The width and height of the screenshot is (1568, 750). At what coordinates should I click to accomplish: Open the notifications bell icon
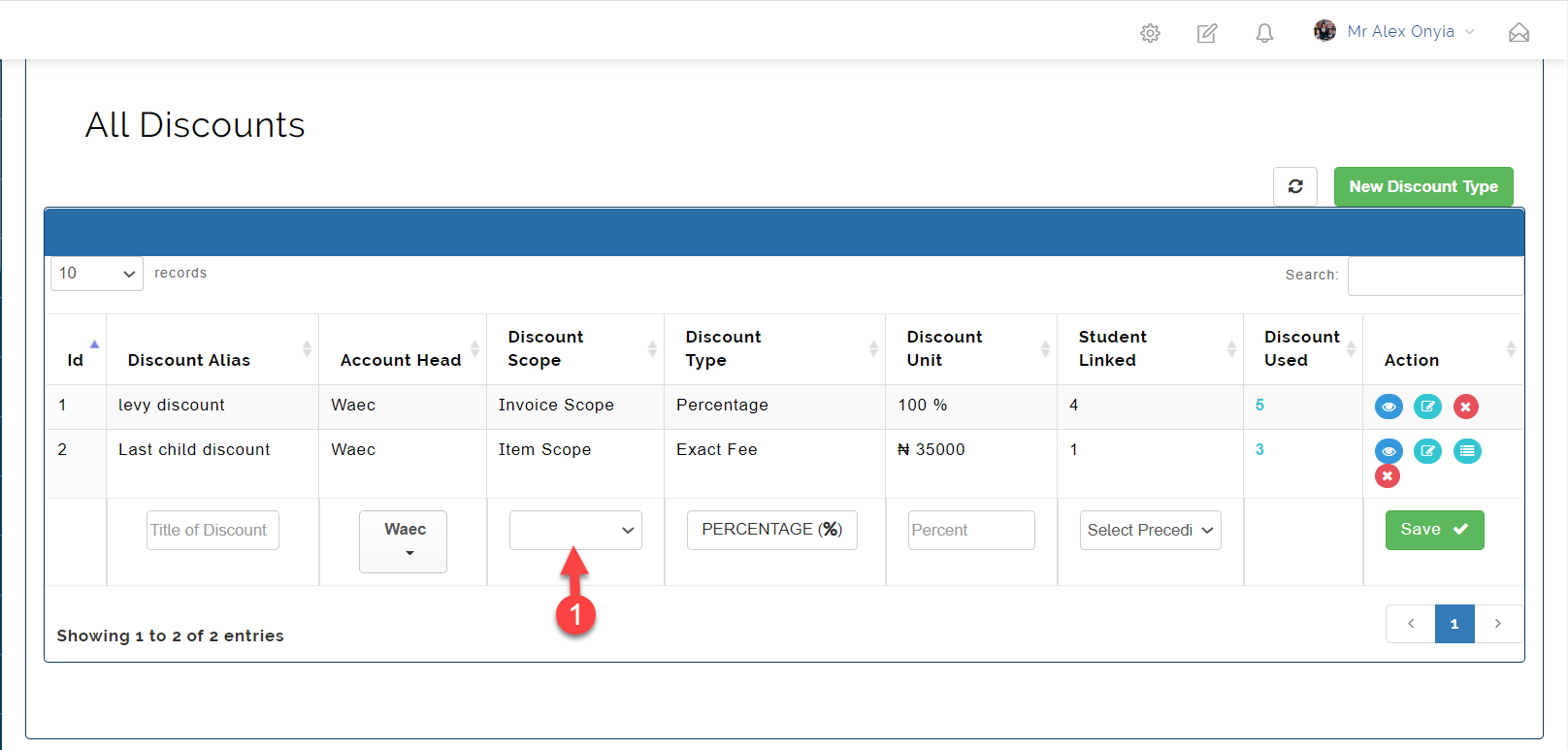coord(1264,33)
